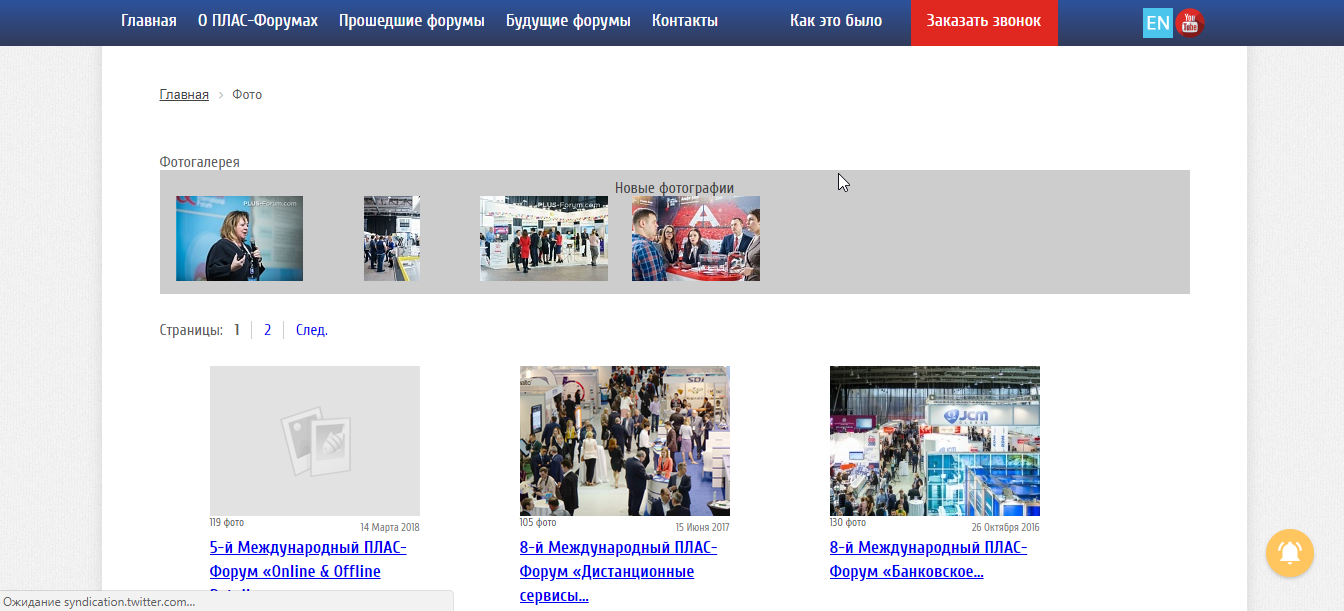Viewport: 1344px width, 611px height.
Task: Select the narrow venue photo in Новые фотографии strip
Action: pyautogui.click(x=391, y=238)
